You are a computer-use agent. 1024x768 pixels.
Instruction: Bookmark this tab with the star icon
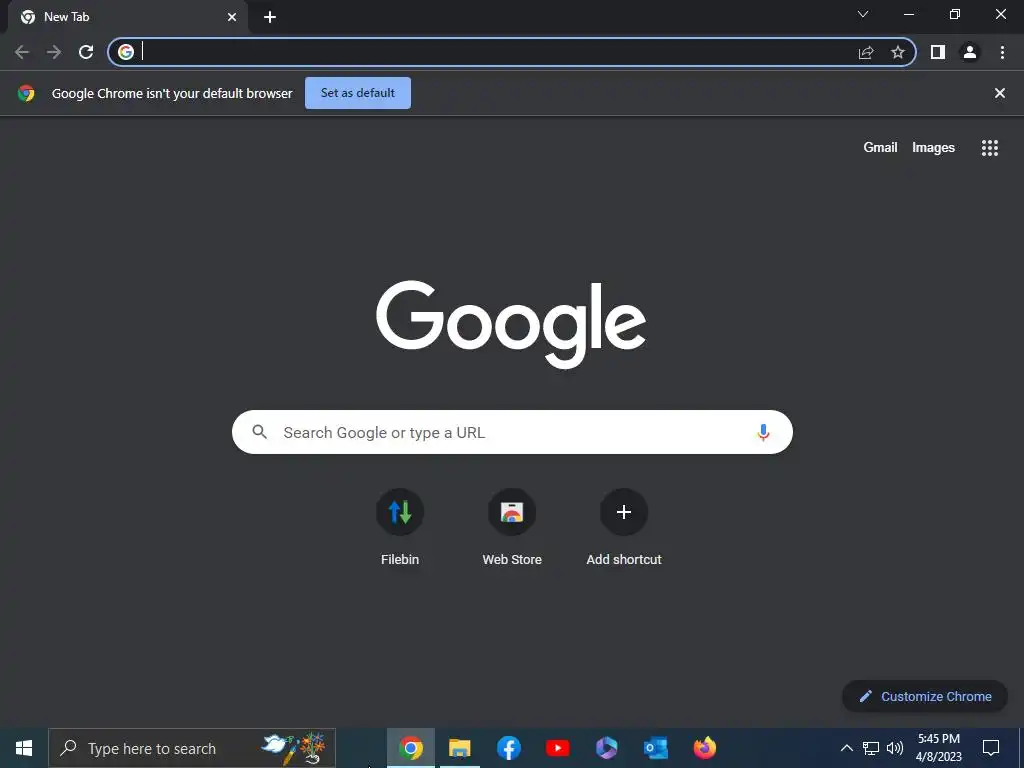(x=898, y=52)
